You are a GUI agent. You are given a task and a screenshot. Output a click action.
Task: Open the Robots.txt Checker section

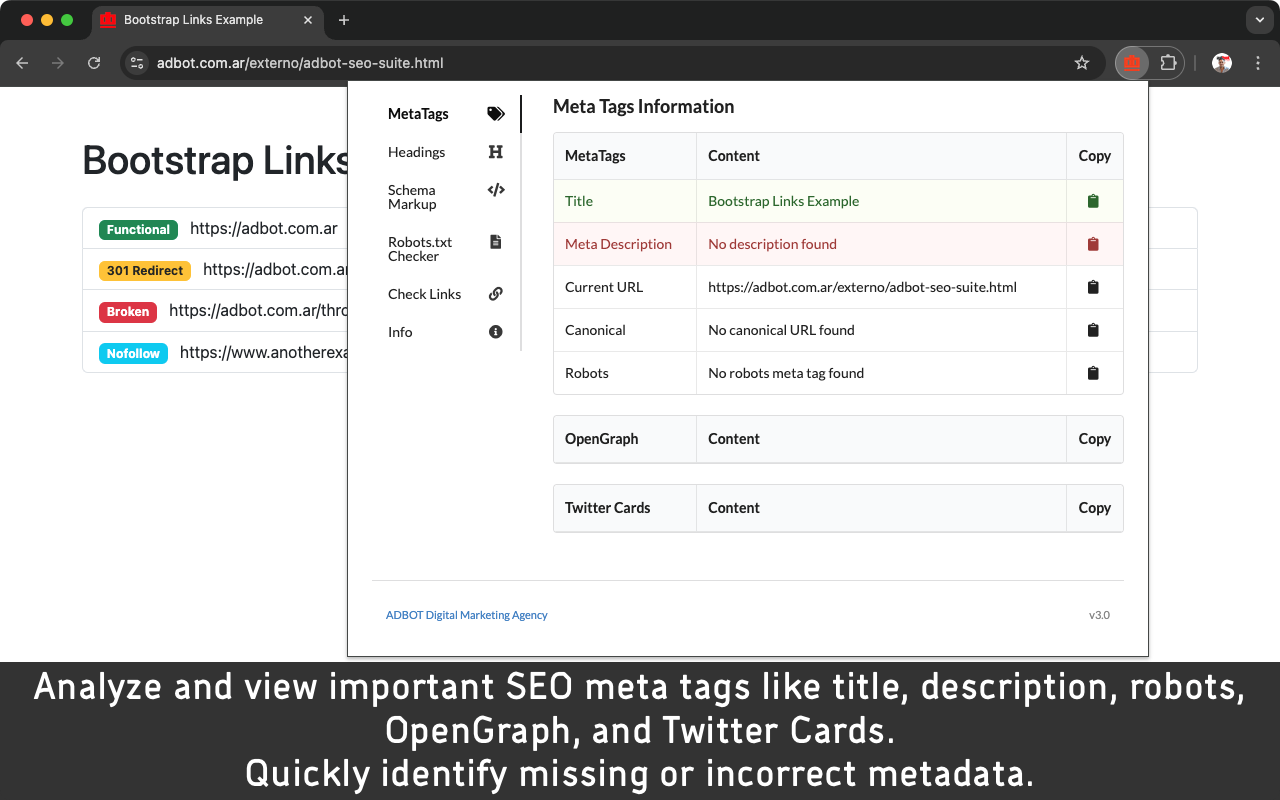pyautogui.click(x=446, y=249)
